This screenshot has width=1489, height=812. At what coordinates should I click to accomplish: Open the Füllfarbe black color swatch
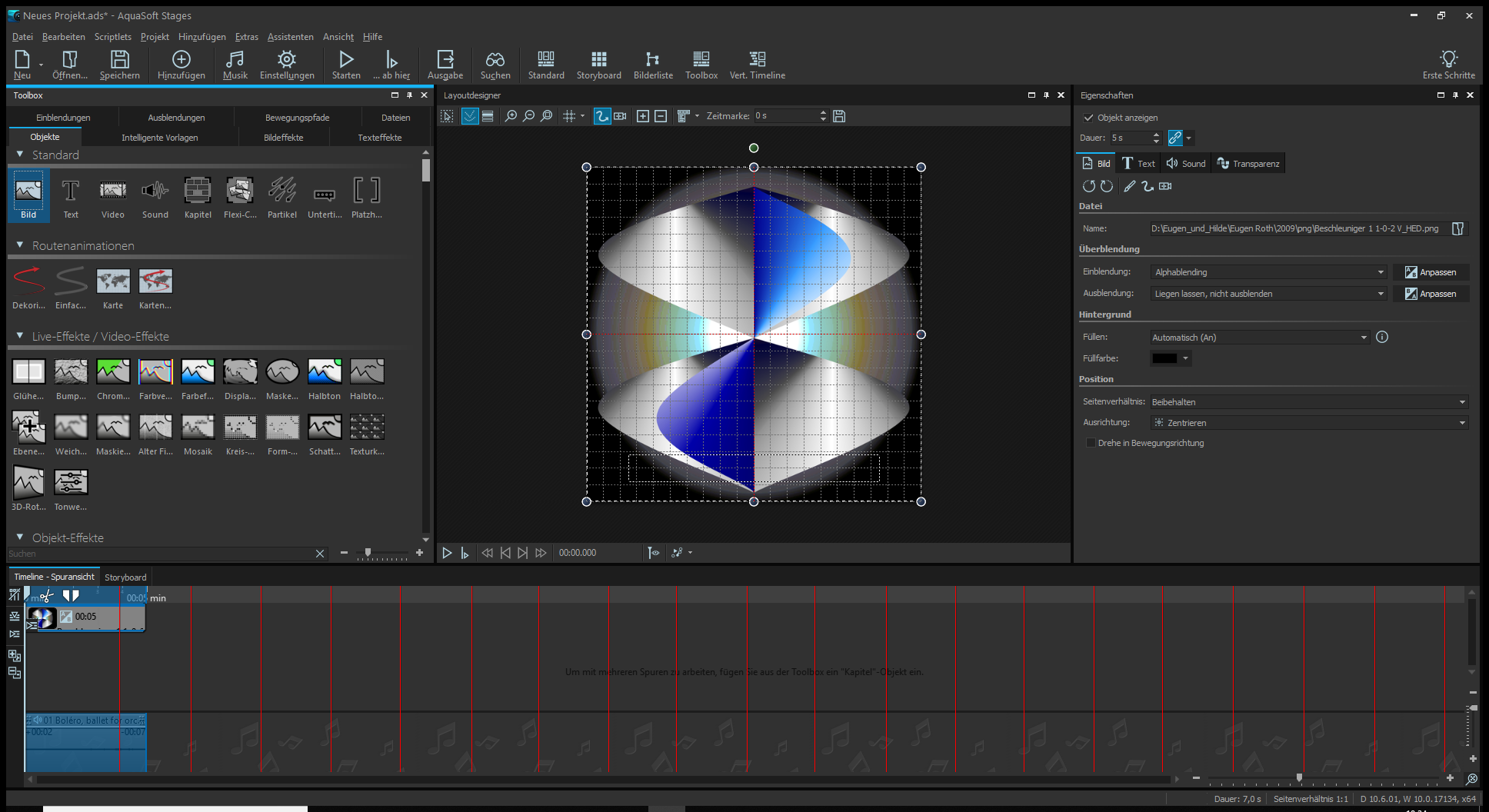tap(1164, 358)
